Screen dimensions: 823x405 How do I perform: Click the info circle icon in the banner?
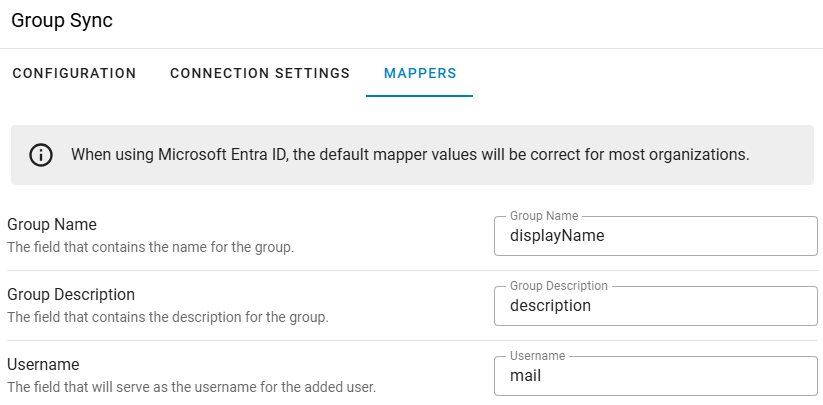point(41,155)
